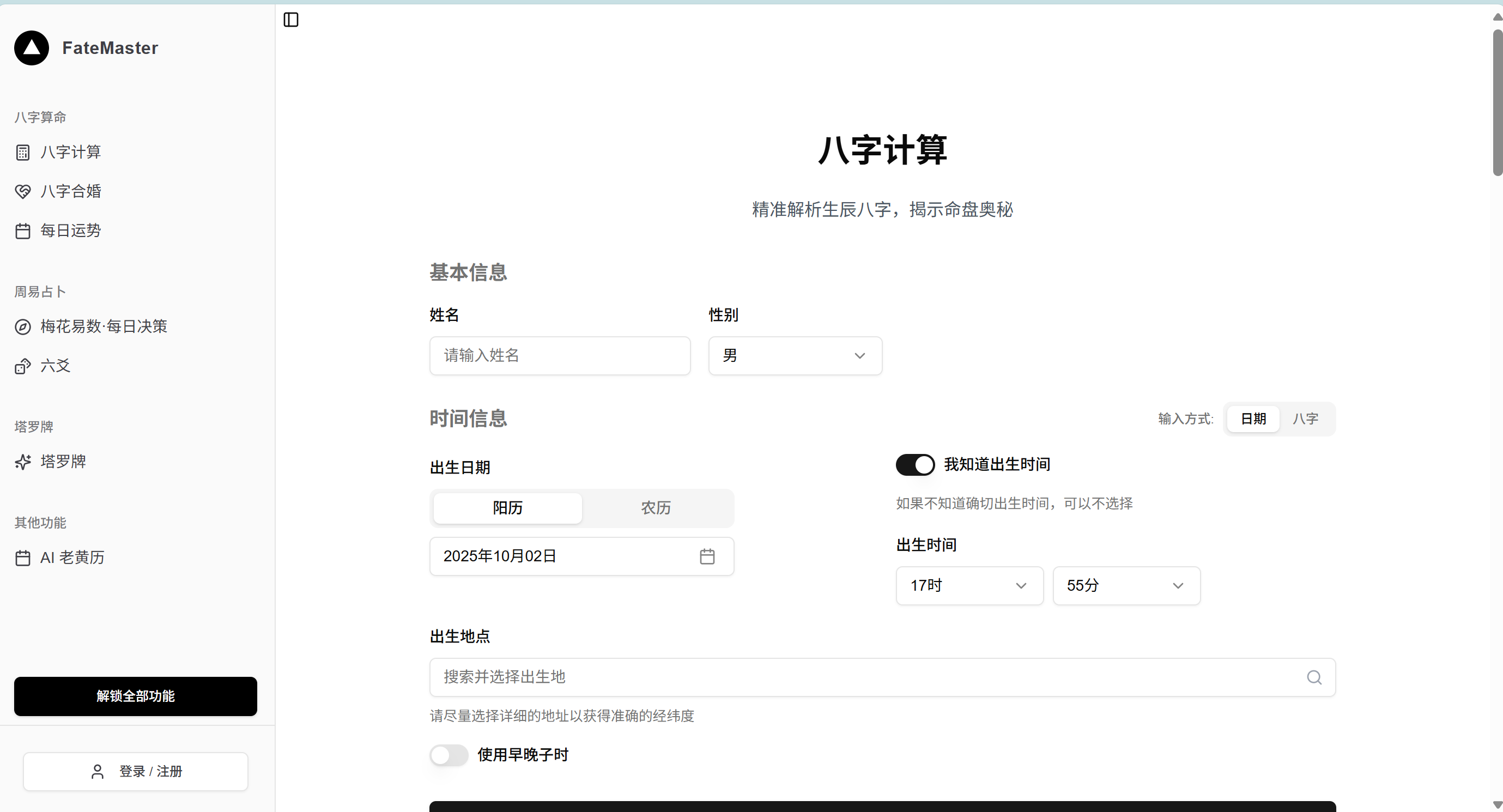Open 梅花易数 compass icon item
Image resolution: width=1503 pixels, height=812 pixels.
click(x=23, y=326)
